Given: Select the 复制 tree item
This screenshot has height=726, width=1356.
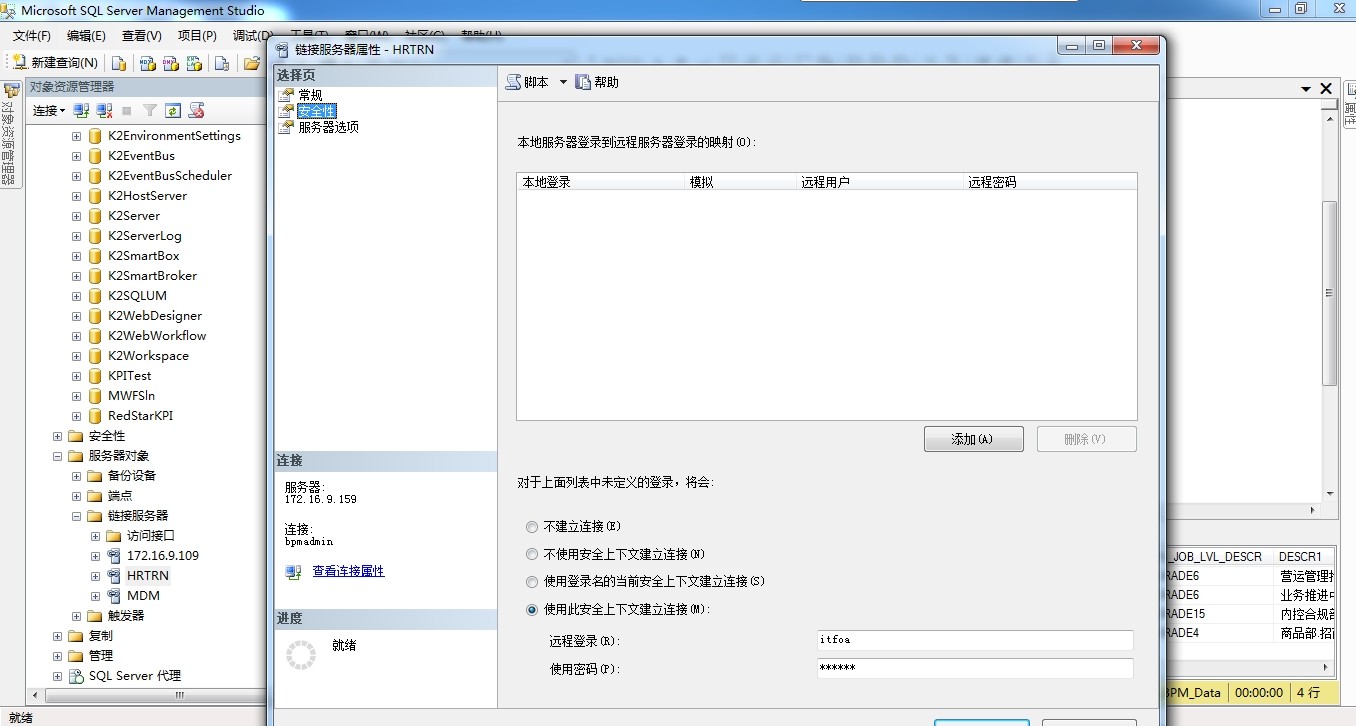Looking at the screenshot, I should (100, 635).
